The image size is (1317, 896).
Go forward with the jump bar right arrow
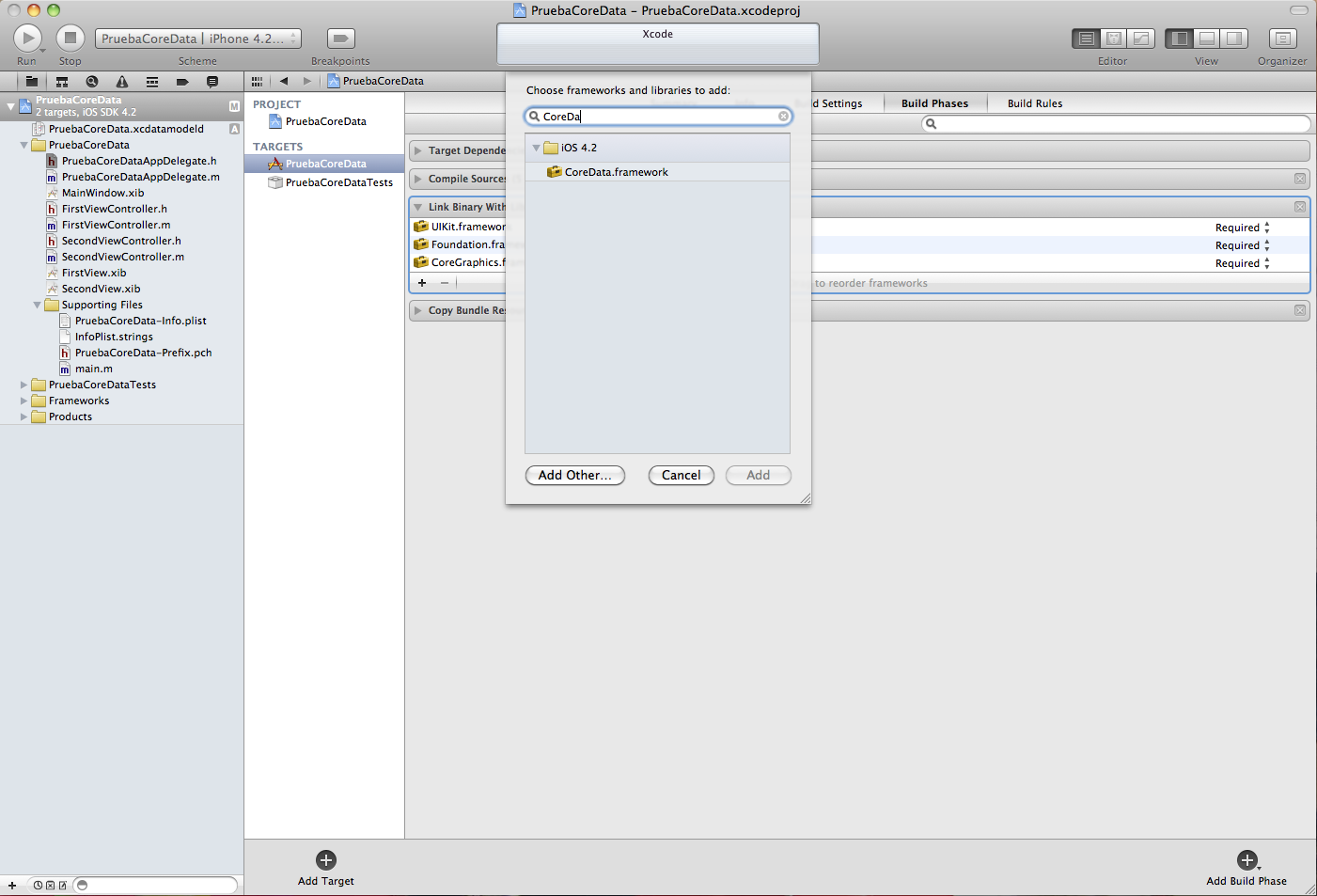pos(306,81)
